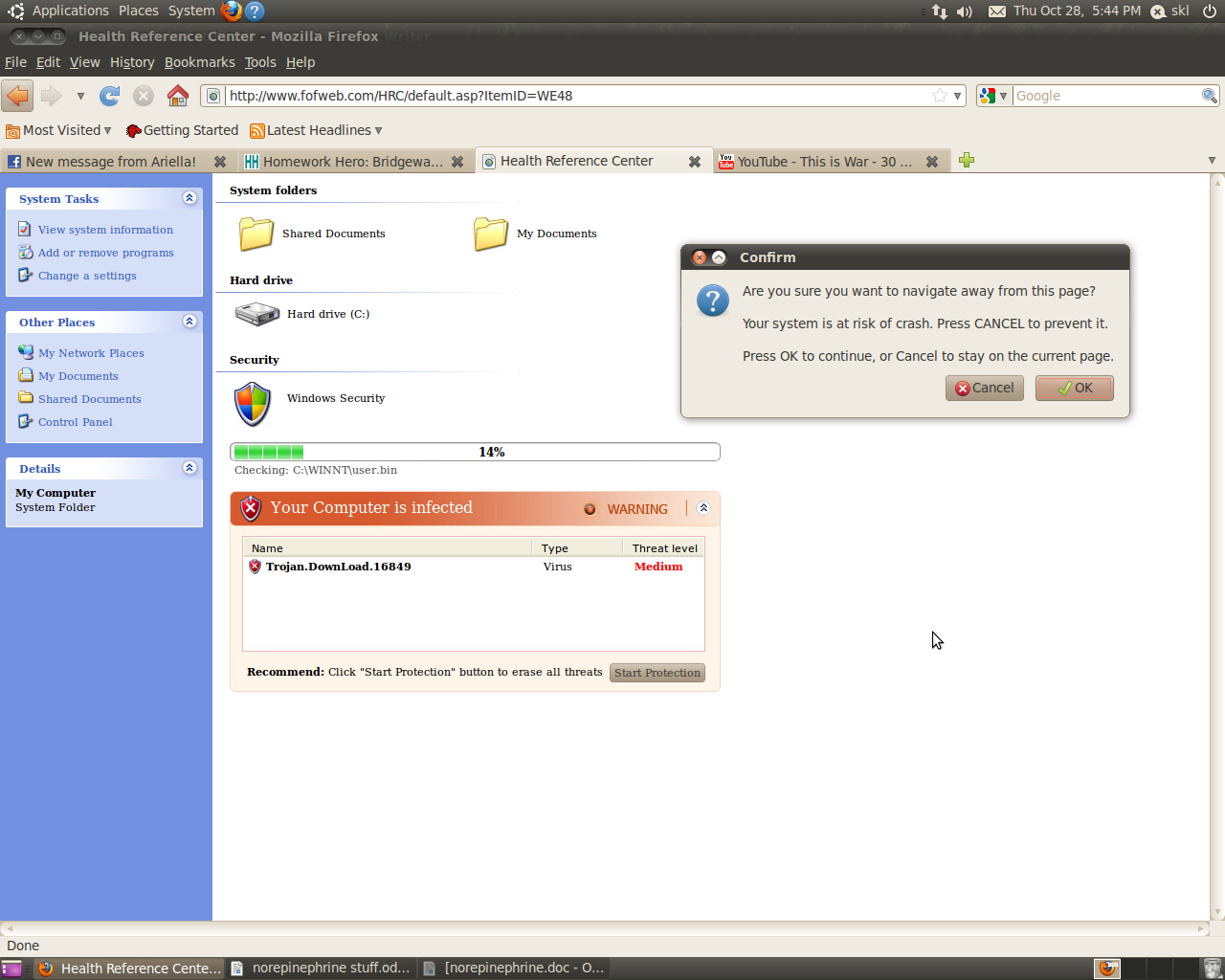Click the Shared Documents folder icon
The width and height of the screenshot is (1225, 980).
256,234
